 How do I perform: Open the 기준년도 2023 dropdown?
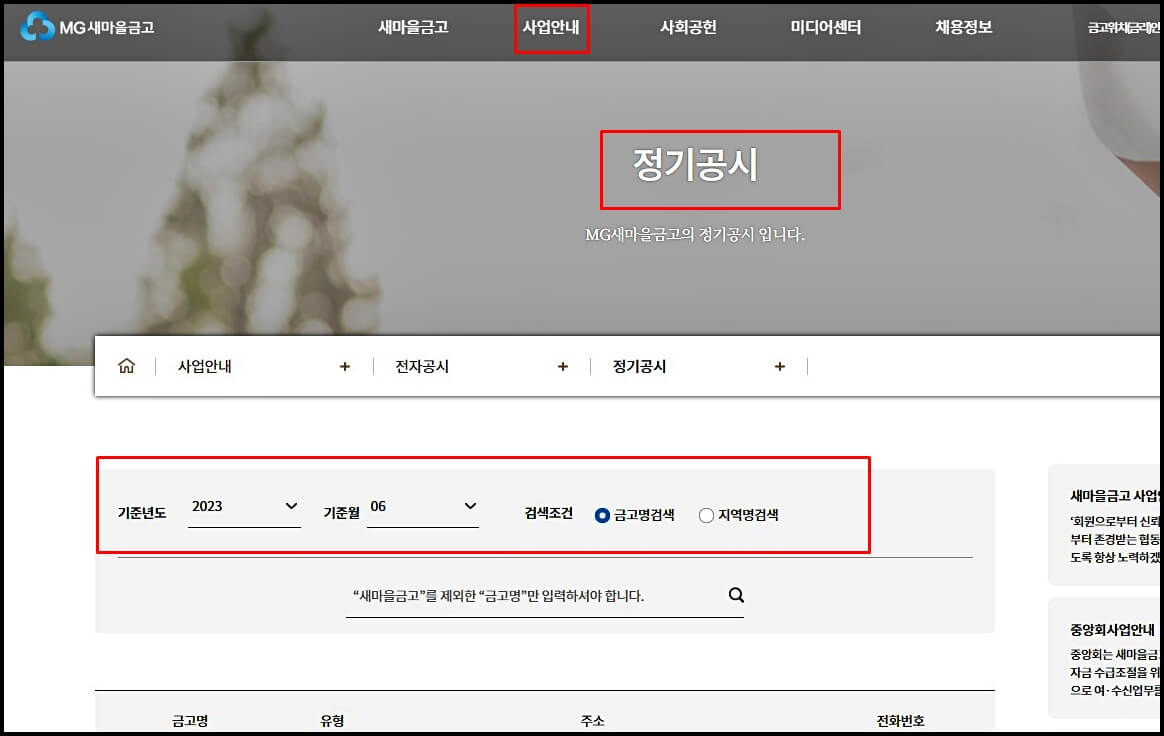tap(244, 507)
